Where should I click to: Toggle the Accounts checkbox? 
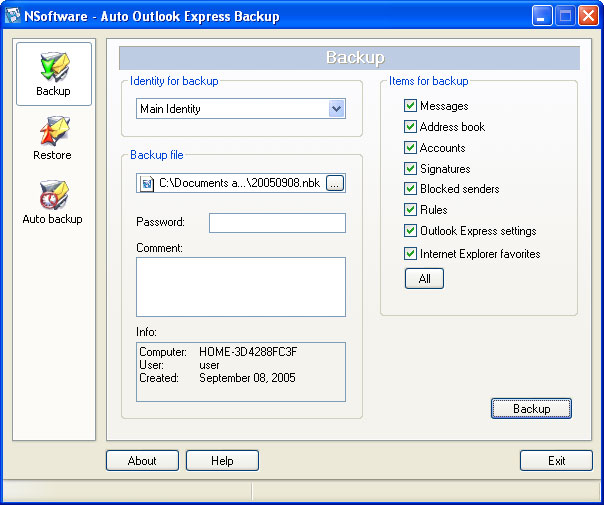click(410, 148)
